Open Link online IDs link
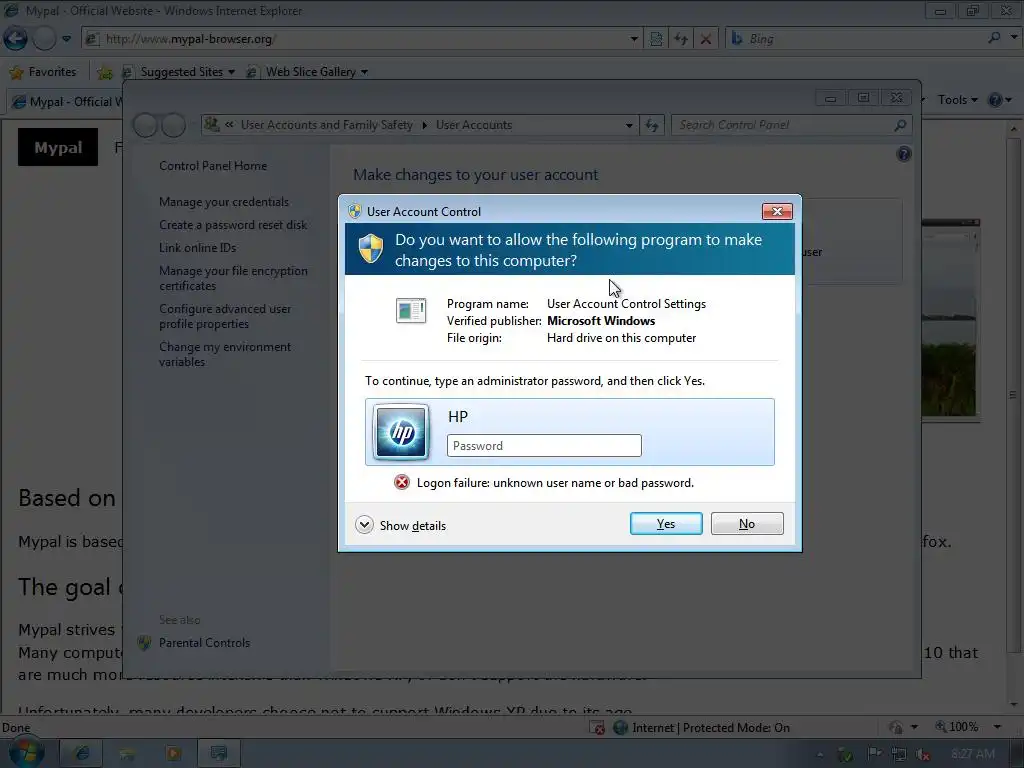This screenshot has width=1024, height=768. coord(198,248)
